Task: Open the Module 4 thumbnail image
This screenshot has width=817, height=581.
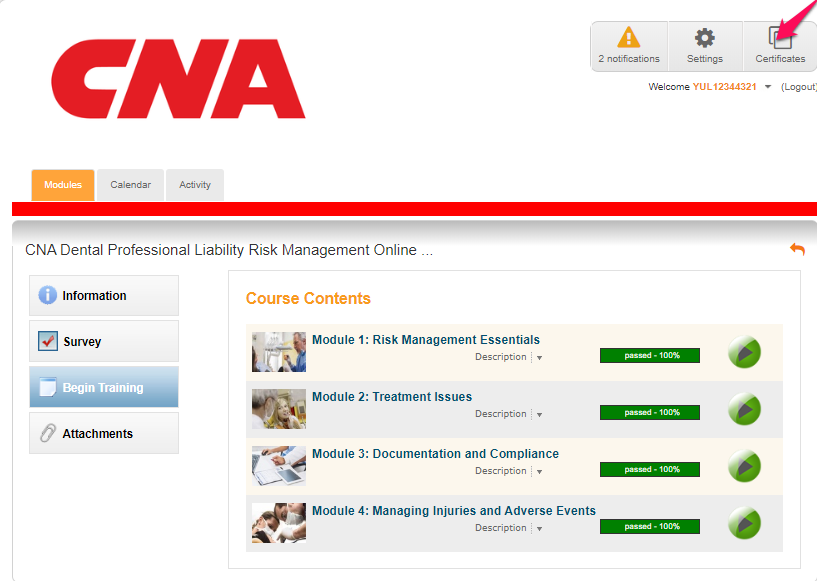Action: coord(279,523)
